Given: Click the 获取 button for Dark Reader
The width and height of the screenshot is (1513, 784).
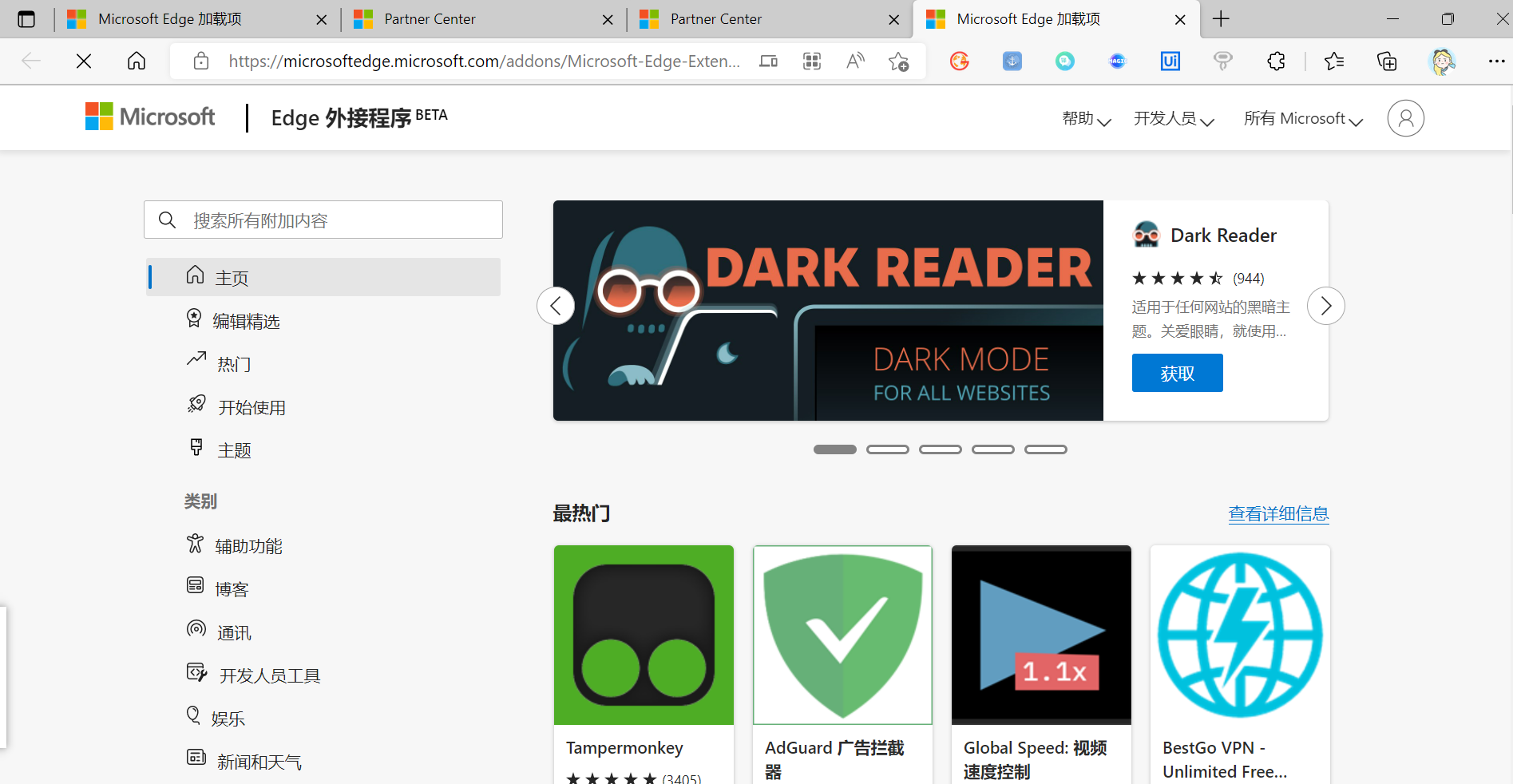Looking at the screenshot, I should [x=1177, y=373].
